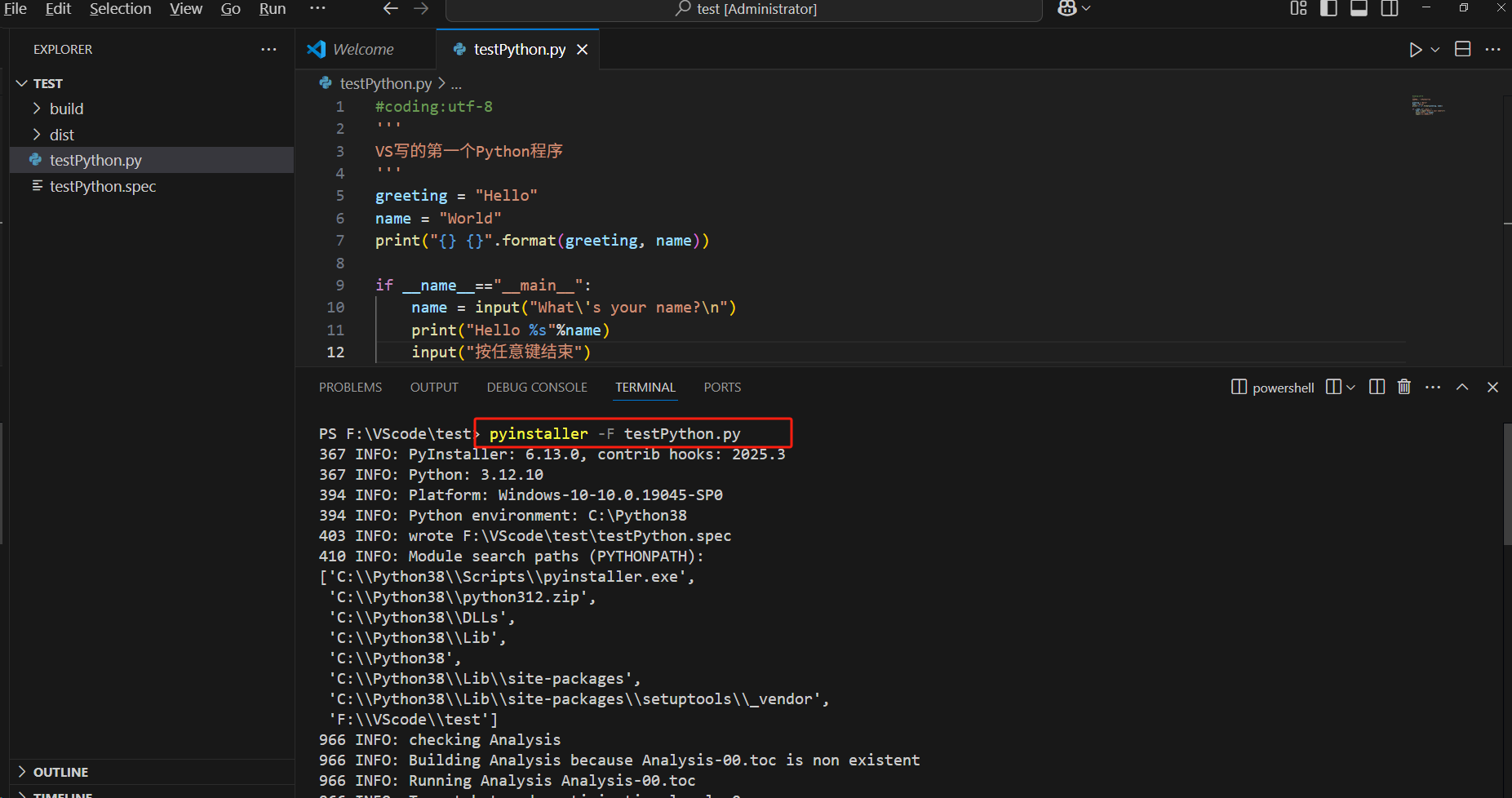Click the 'name = "World"' code line

click(x=438, y=218)
